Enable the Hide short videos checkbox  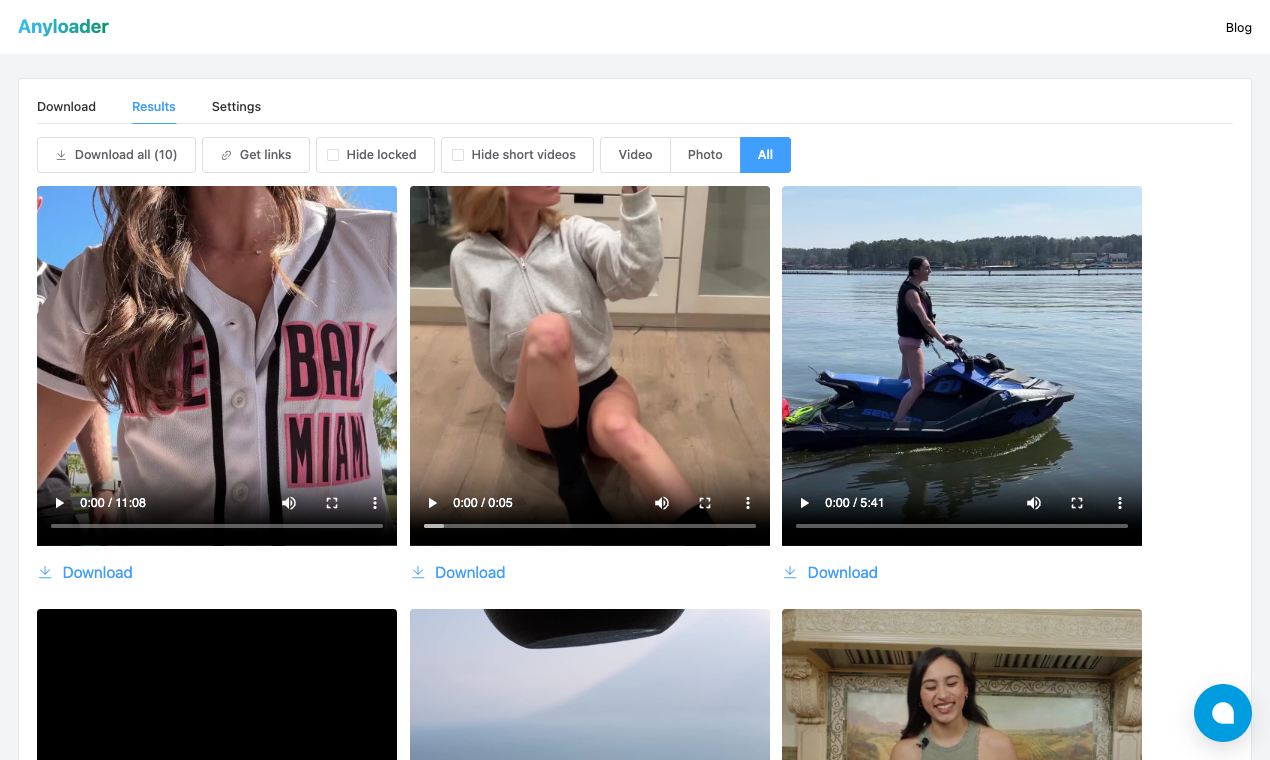(x=458, y=155)
